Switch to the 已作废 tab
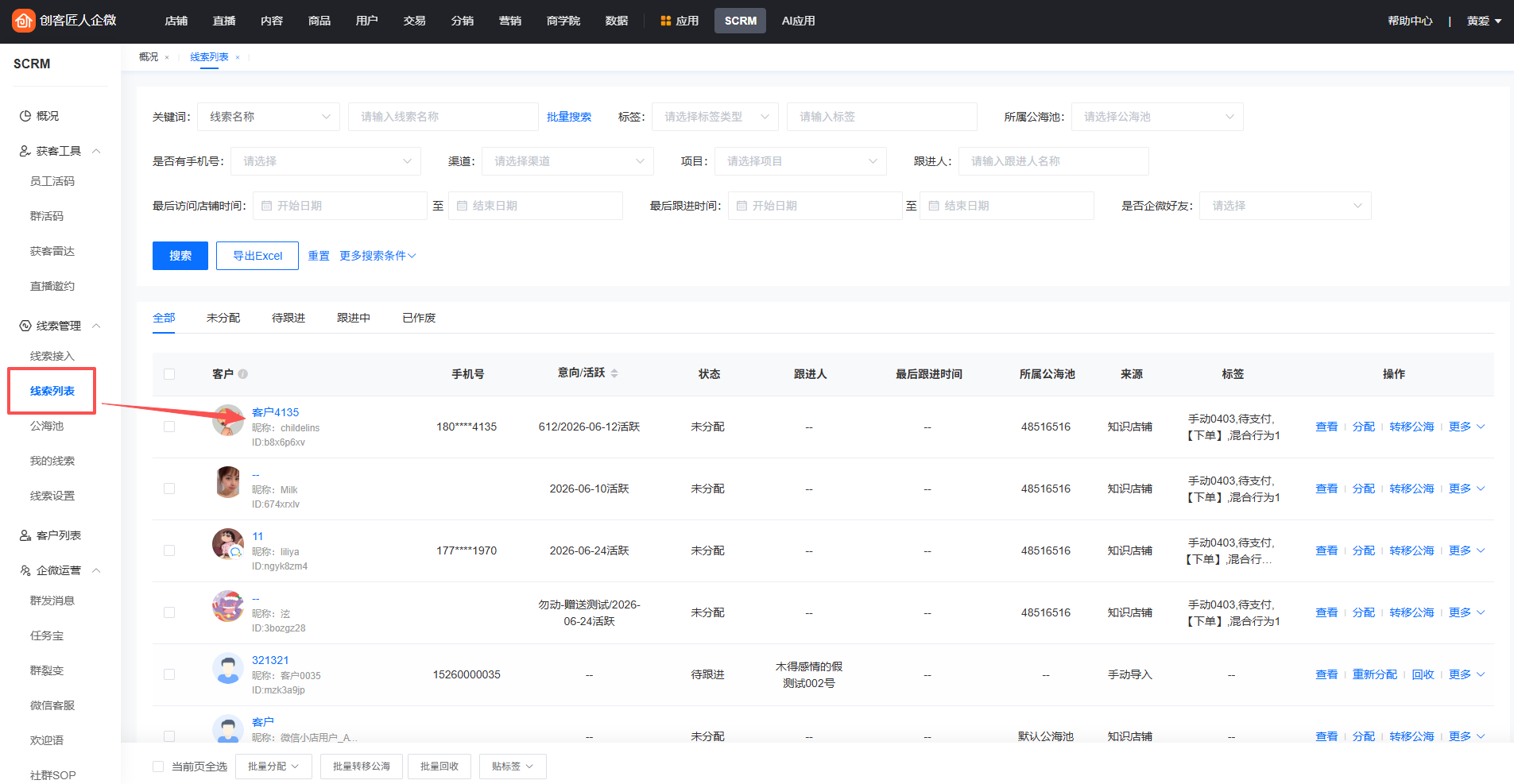Screen dimensions: 1514x784 [x=419, y=318]
